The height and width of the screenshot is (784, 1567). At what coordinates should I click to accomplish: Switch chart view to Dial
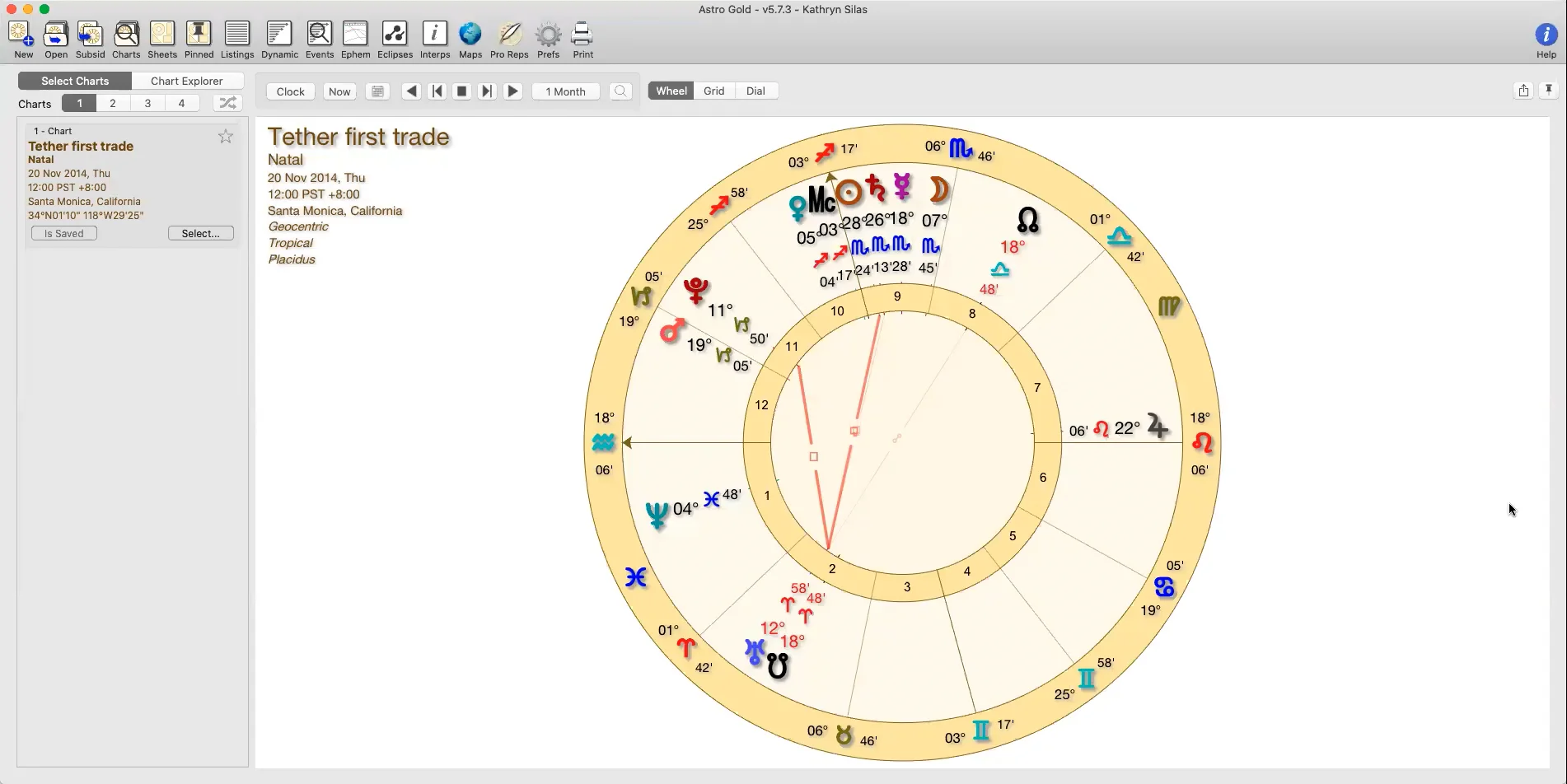pyautogui.click(x=755, y=91)
